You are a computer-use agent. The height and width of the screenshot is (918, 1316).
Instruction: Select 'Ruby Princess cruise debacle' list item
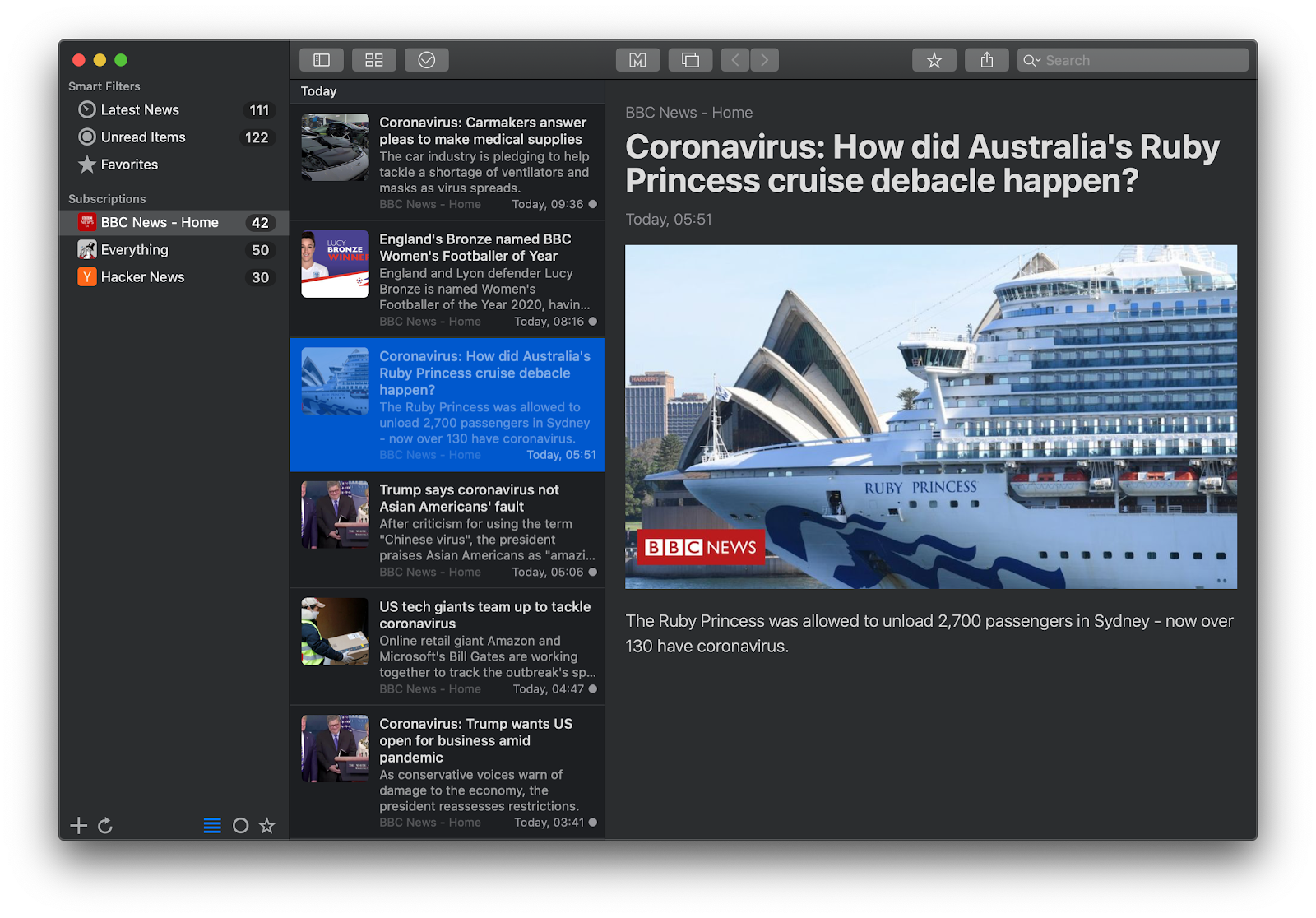coord(447,405)
